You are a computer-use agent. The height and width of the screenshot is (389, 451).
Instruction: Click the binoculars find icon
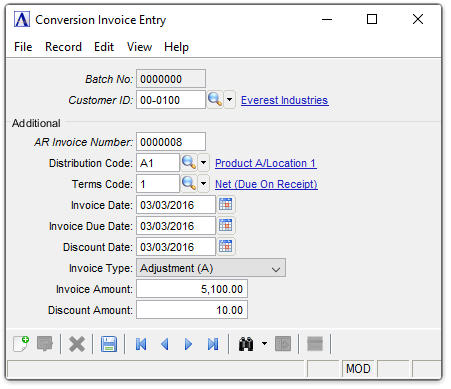[246, 344]
